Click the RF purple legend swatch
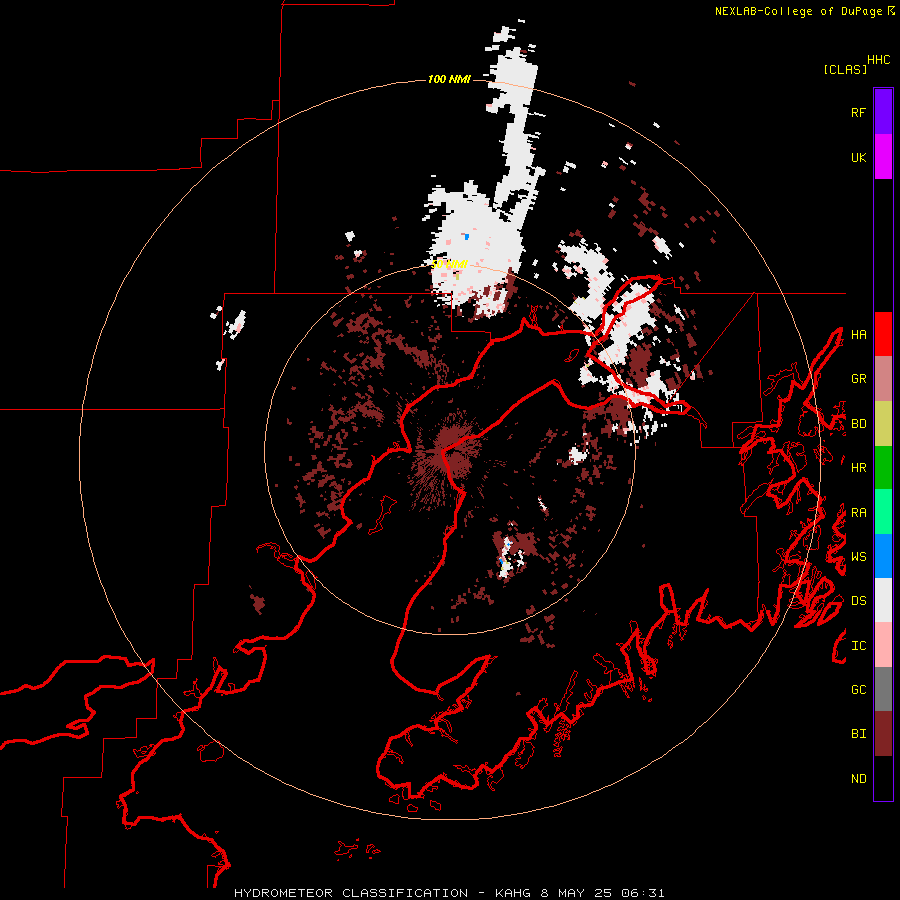900x900 pixels. (883, 112)
